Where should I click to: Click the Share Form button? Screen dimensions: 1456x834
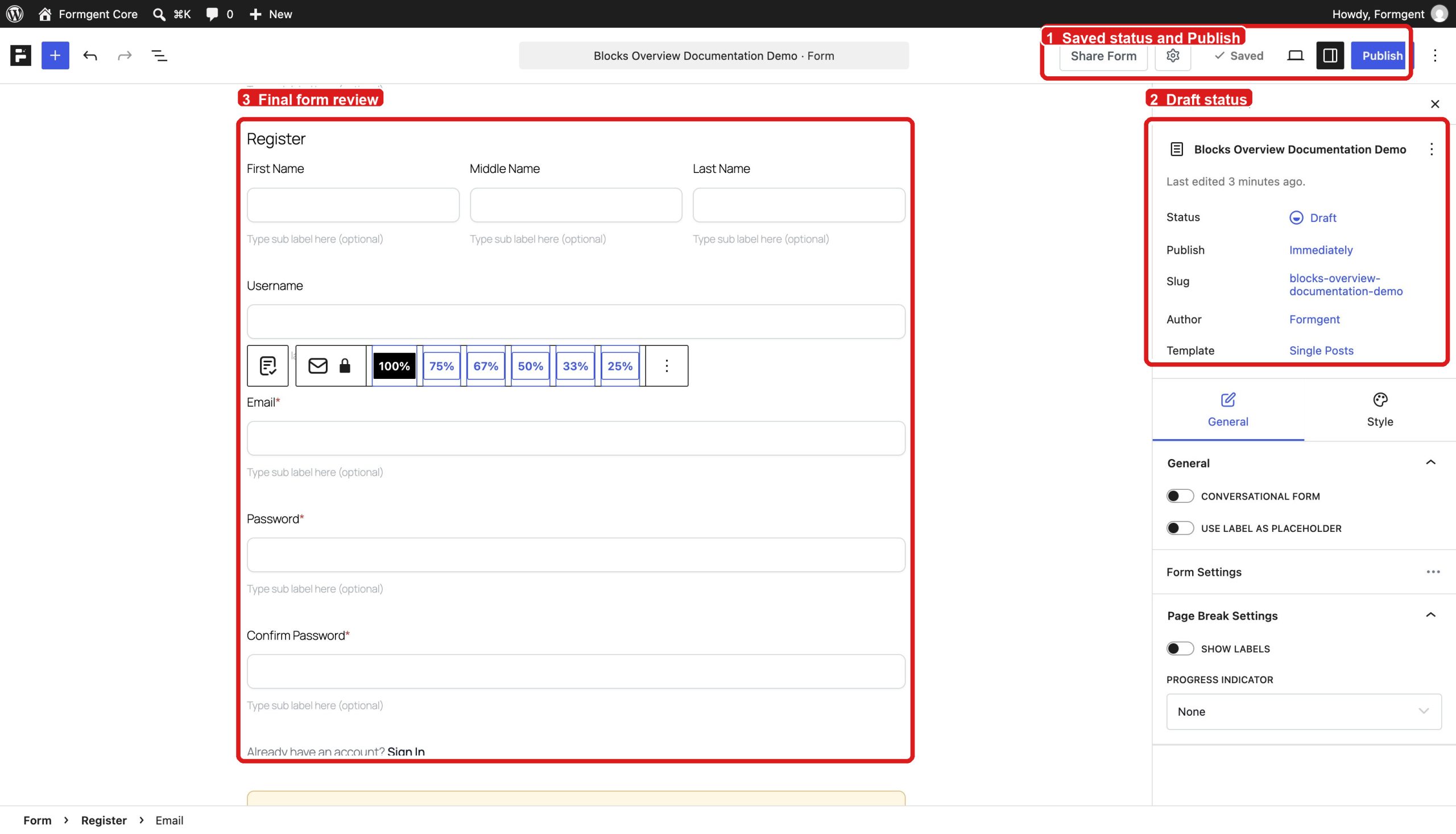pos(1103,56)
